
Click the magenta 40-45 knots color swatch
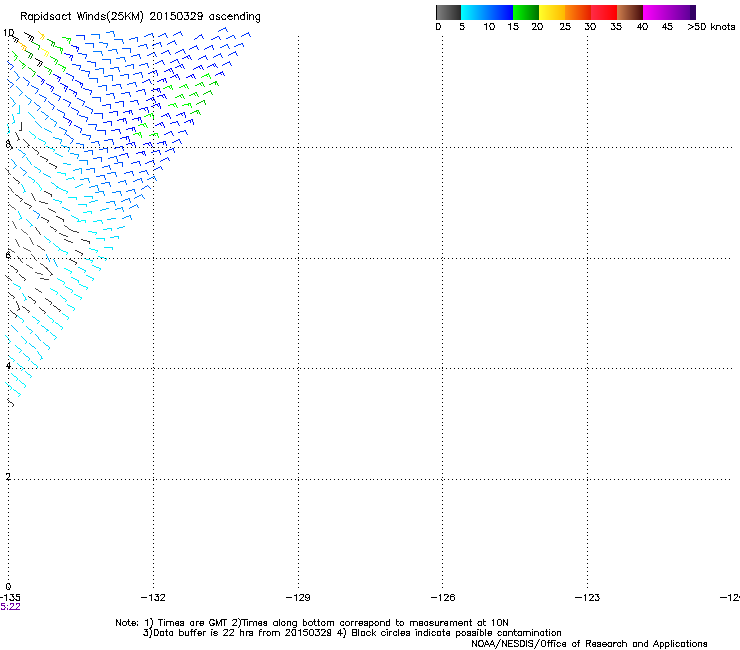click(656, 12)
